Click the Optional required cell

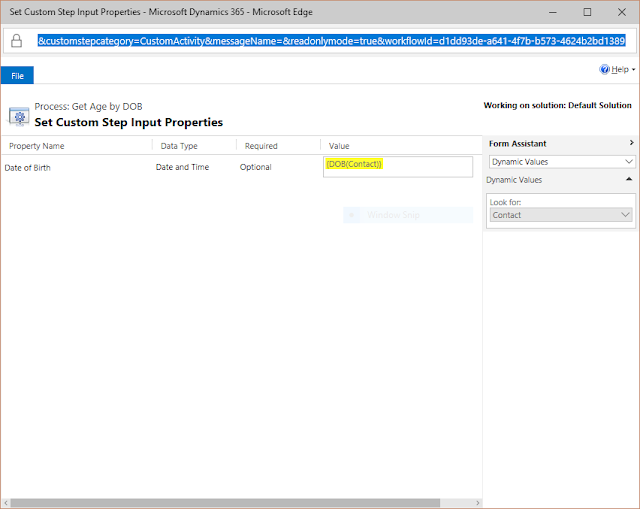point(256,167)
